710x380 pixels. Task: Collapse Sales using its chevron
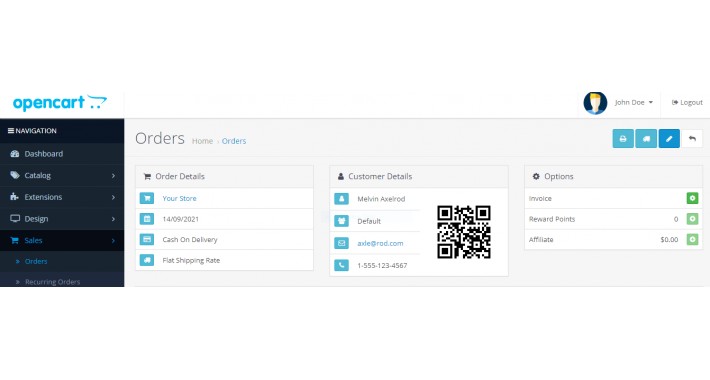click(113, 241)
